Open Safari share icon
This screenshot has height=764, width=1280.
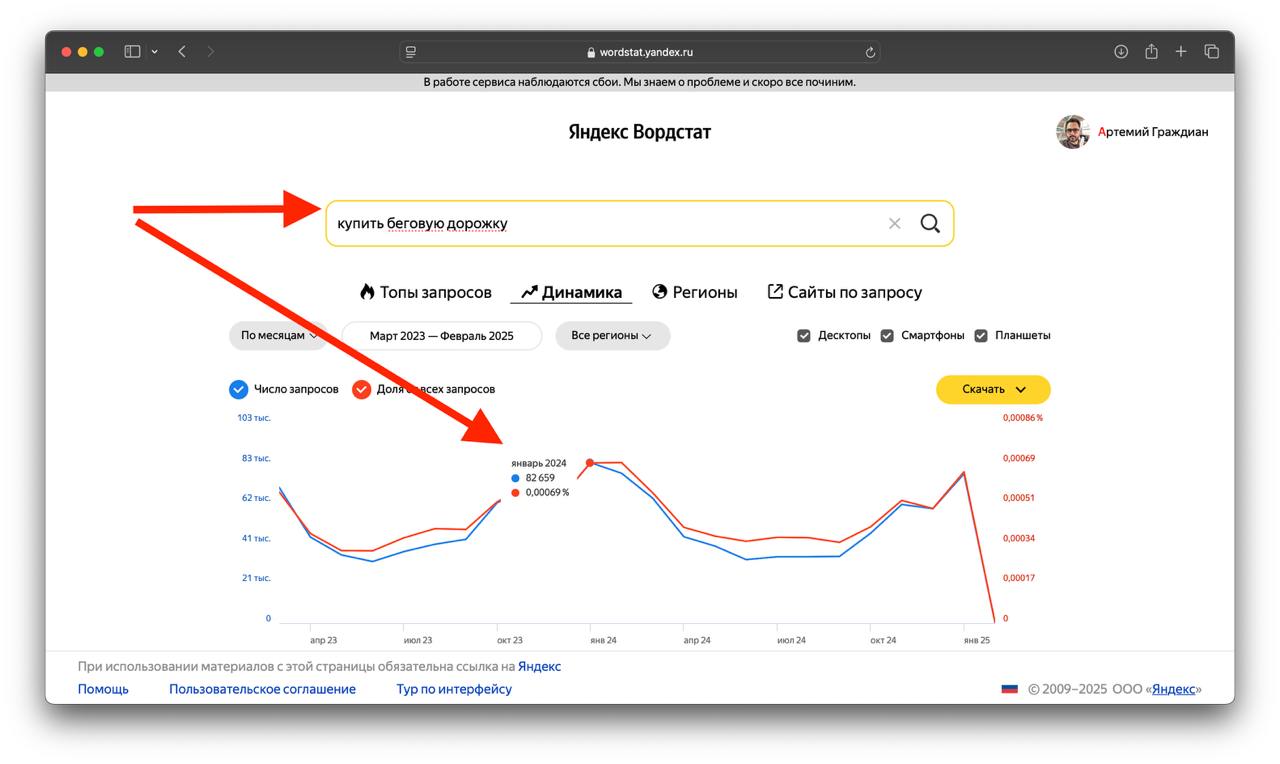coord(1151,51)
